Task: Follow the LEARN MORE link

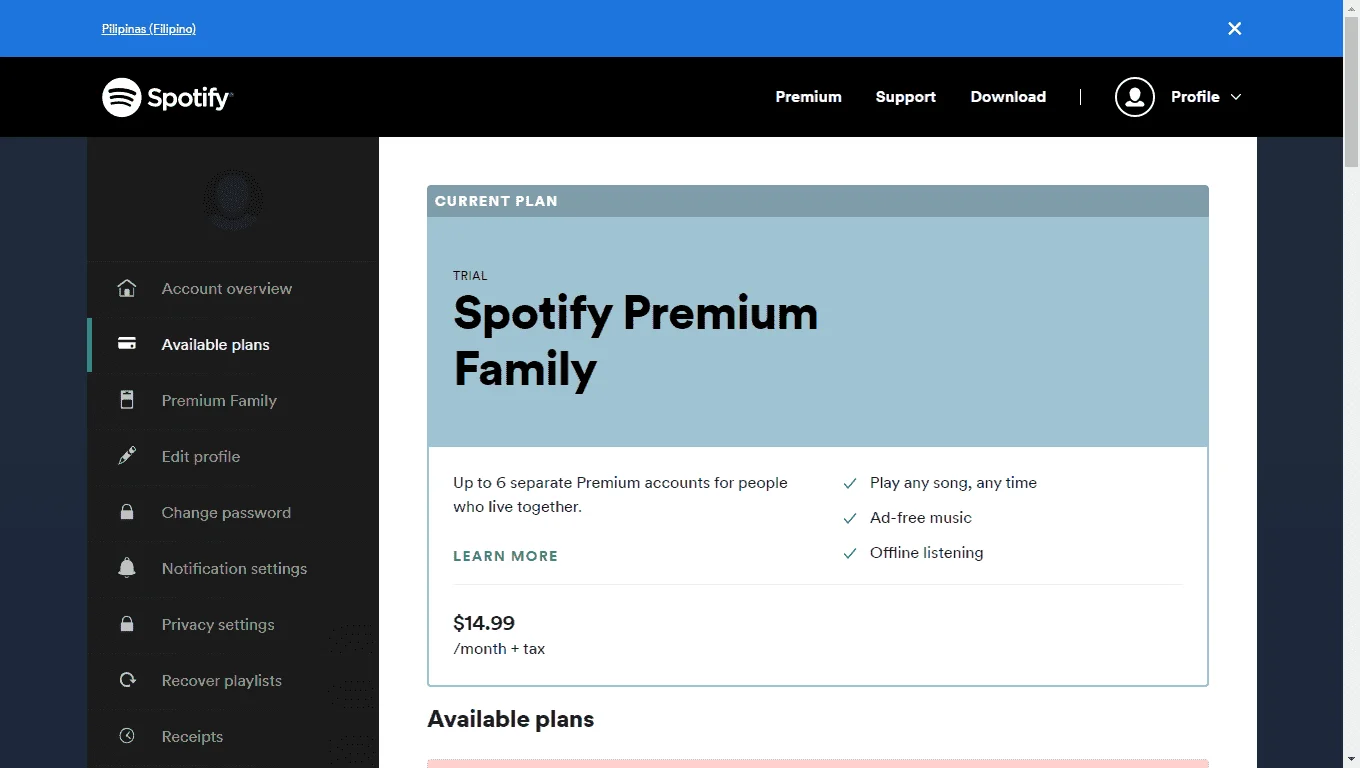Action: tap(505, 556)
